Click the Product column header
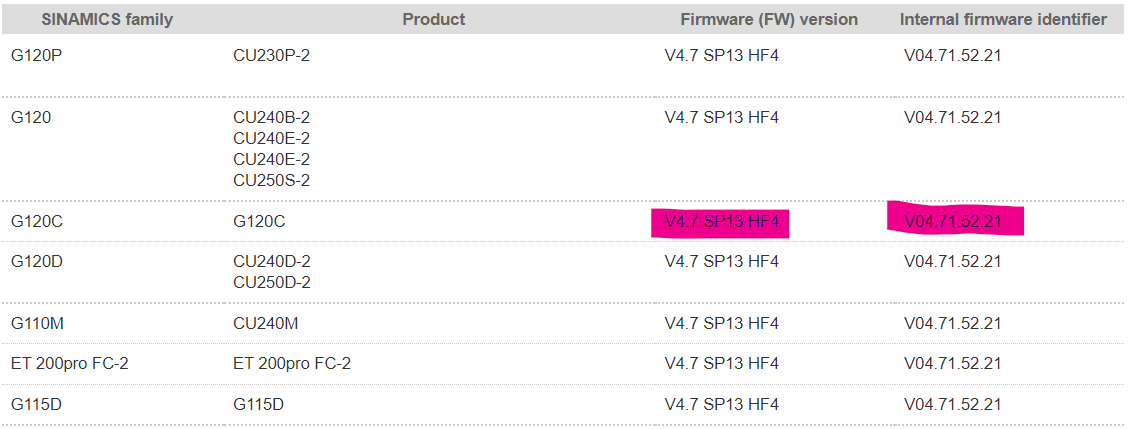This screenshot has height=429, width=1140. coord(434,19)
